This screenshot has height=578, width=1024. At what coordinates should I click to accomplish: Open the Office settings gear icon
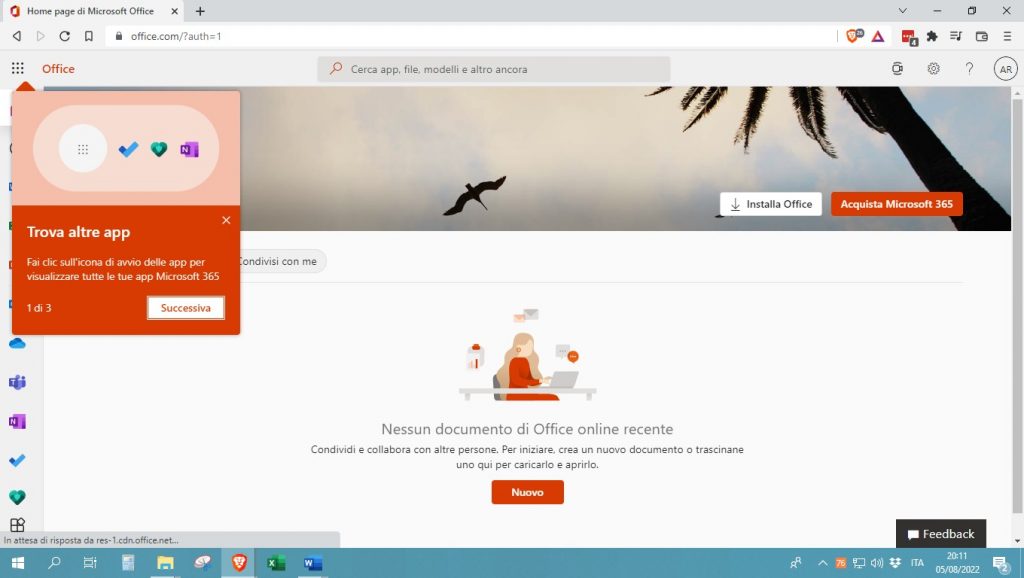(x=933, y=68)
